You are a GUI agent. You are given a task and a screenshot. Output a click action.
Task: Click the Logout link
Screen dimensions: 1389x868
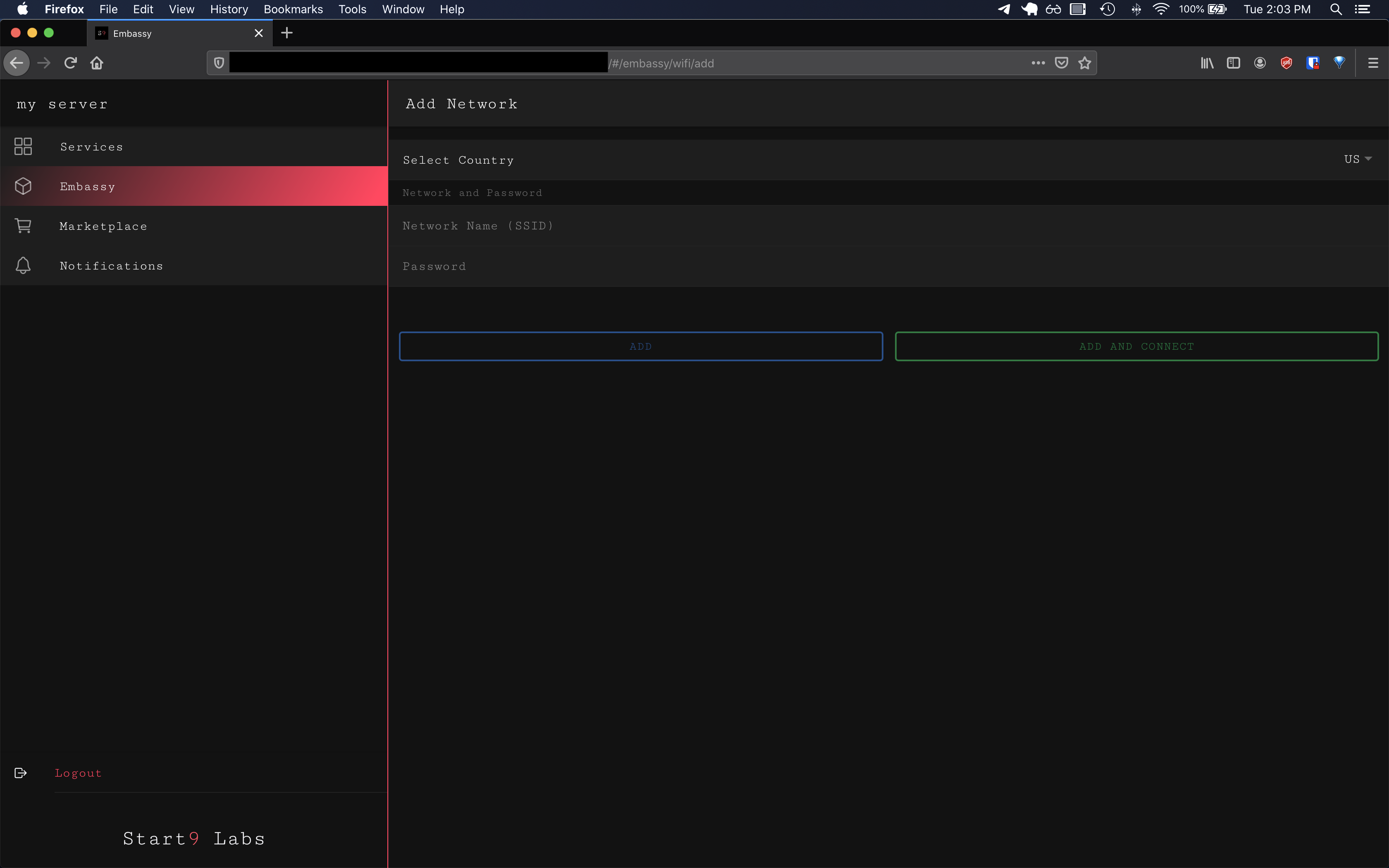[x=78, y=773]
